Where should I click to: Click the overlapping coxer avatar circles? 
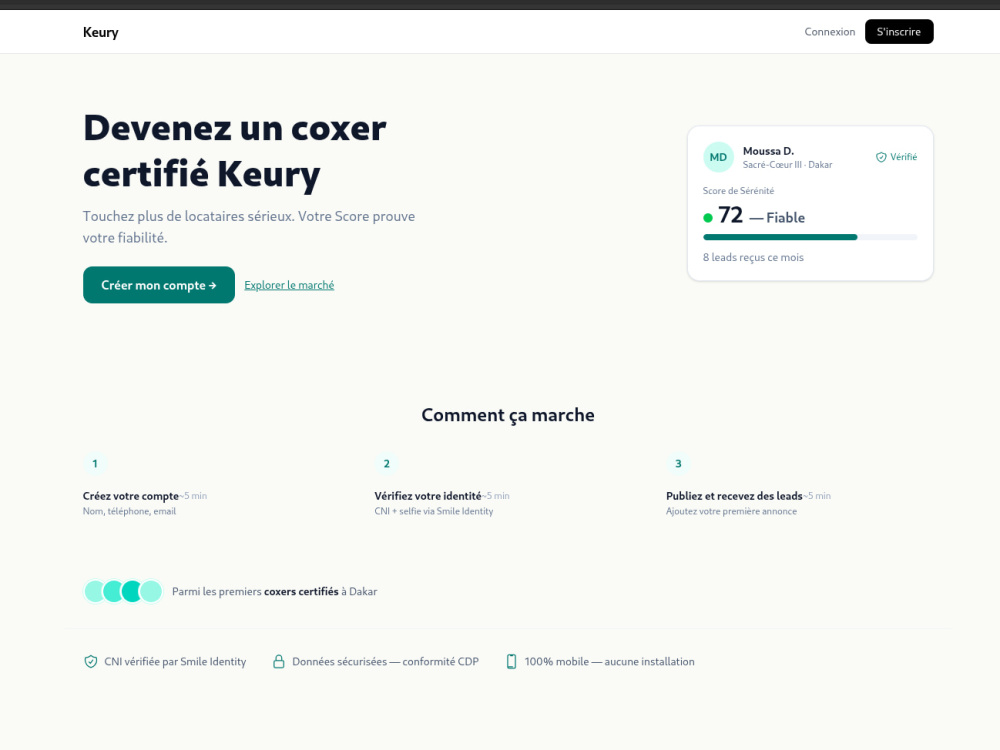tap(123, 591)
